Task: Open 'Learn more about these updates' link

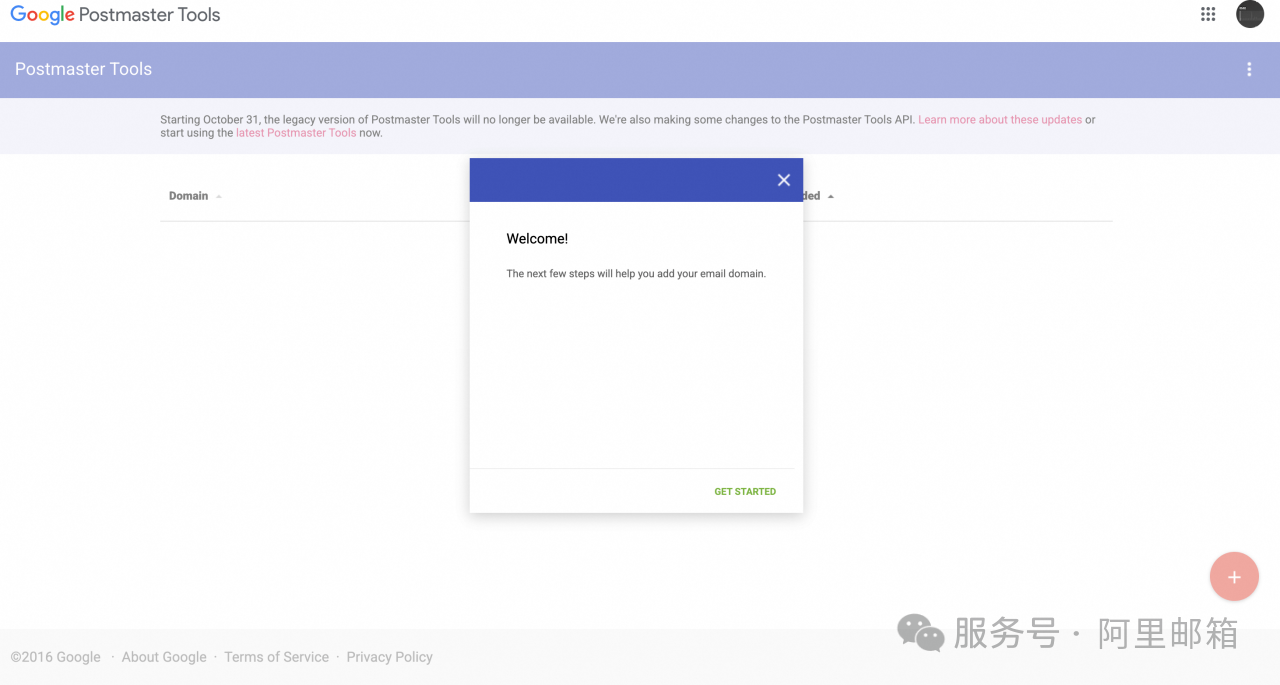Action: click(x=1000, y=120)
